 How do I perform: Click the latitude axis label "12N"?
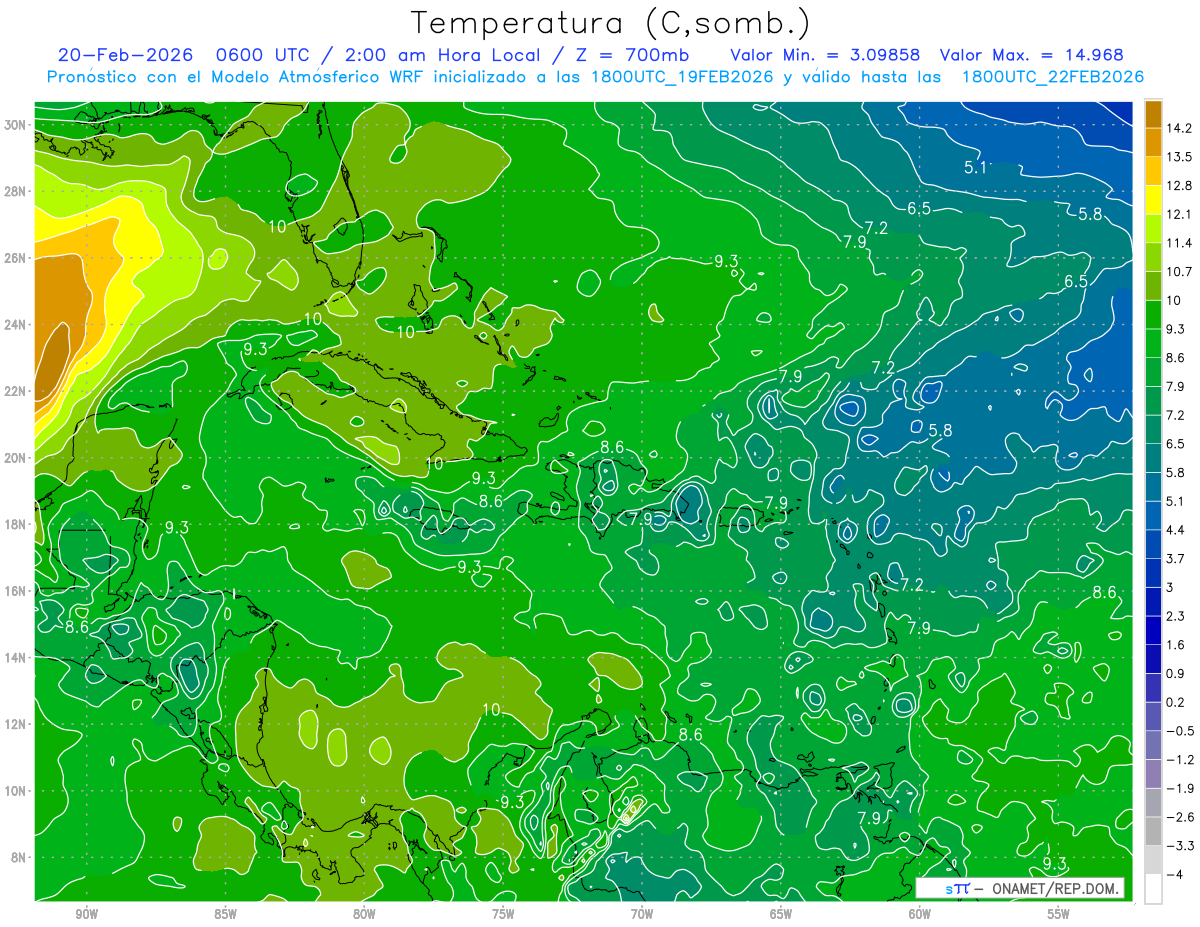[x=16, y=724]
